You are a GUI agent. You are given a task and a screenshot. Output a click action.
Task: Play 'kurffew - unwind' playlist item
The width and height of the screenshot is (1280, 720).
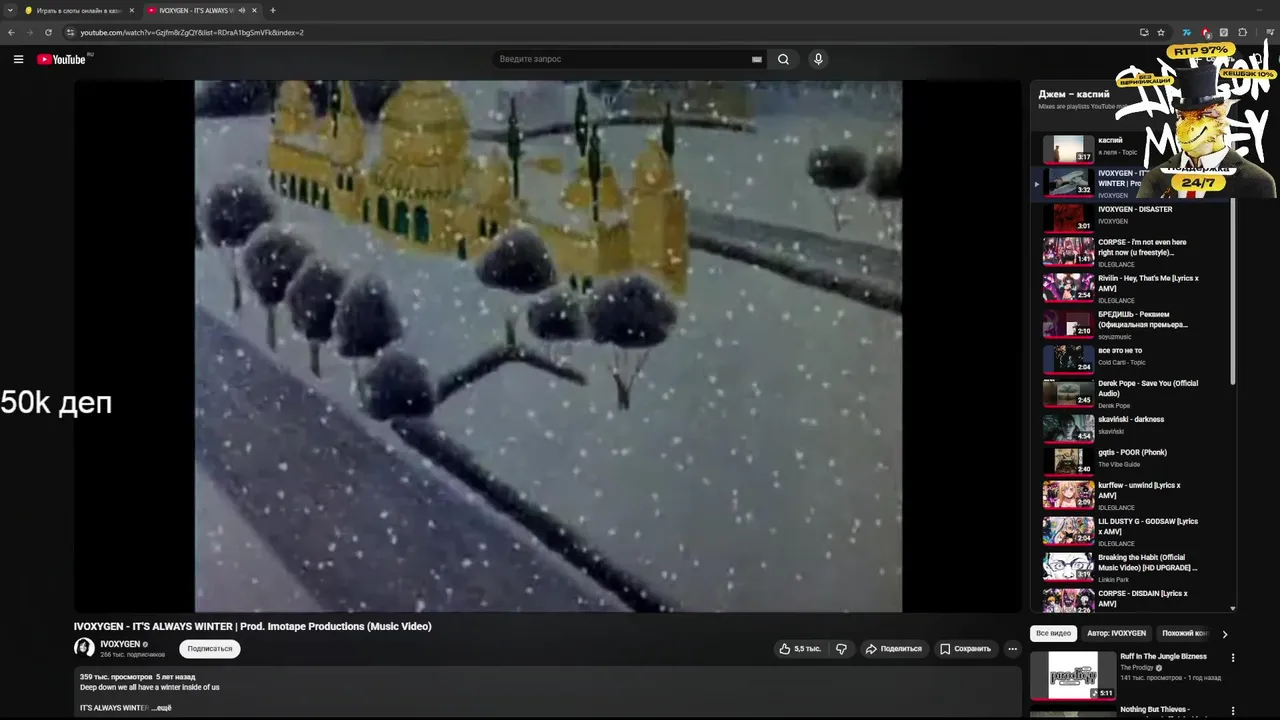click(x=1130, y=495)
